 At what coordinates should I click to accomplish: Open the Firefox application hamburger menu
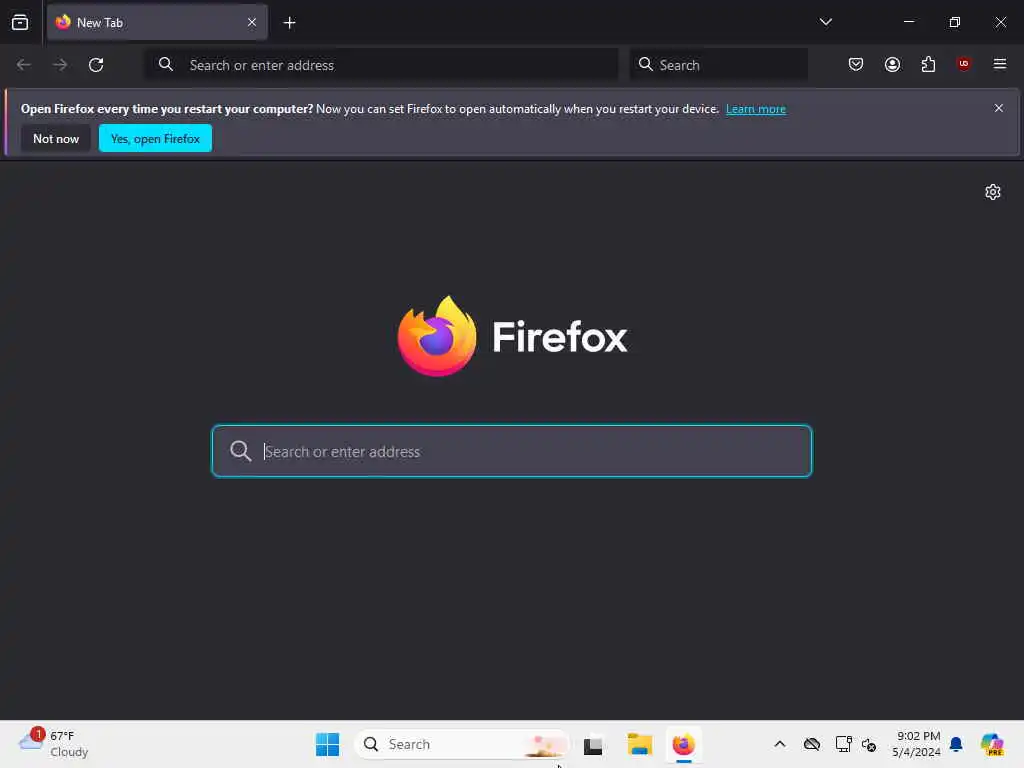tap(999, 64)
